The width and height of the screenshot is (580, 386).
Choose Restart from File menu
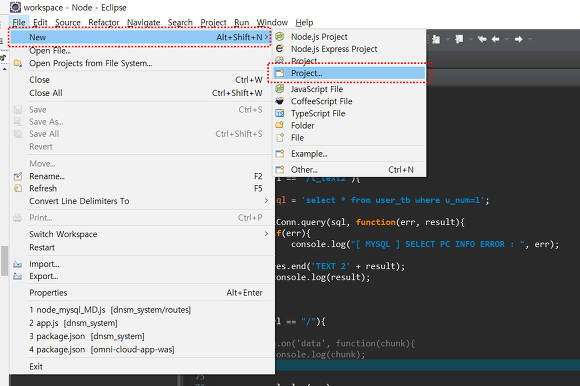141,247
